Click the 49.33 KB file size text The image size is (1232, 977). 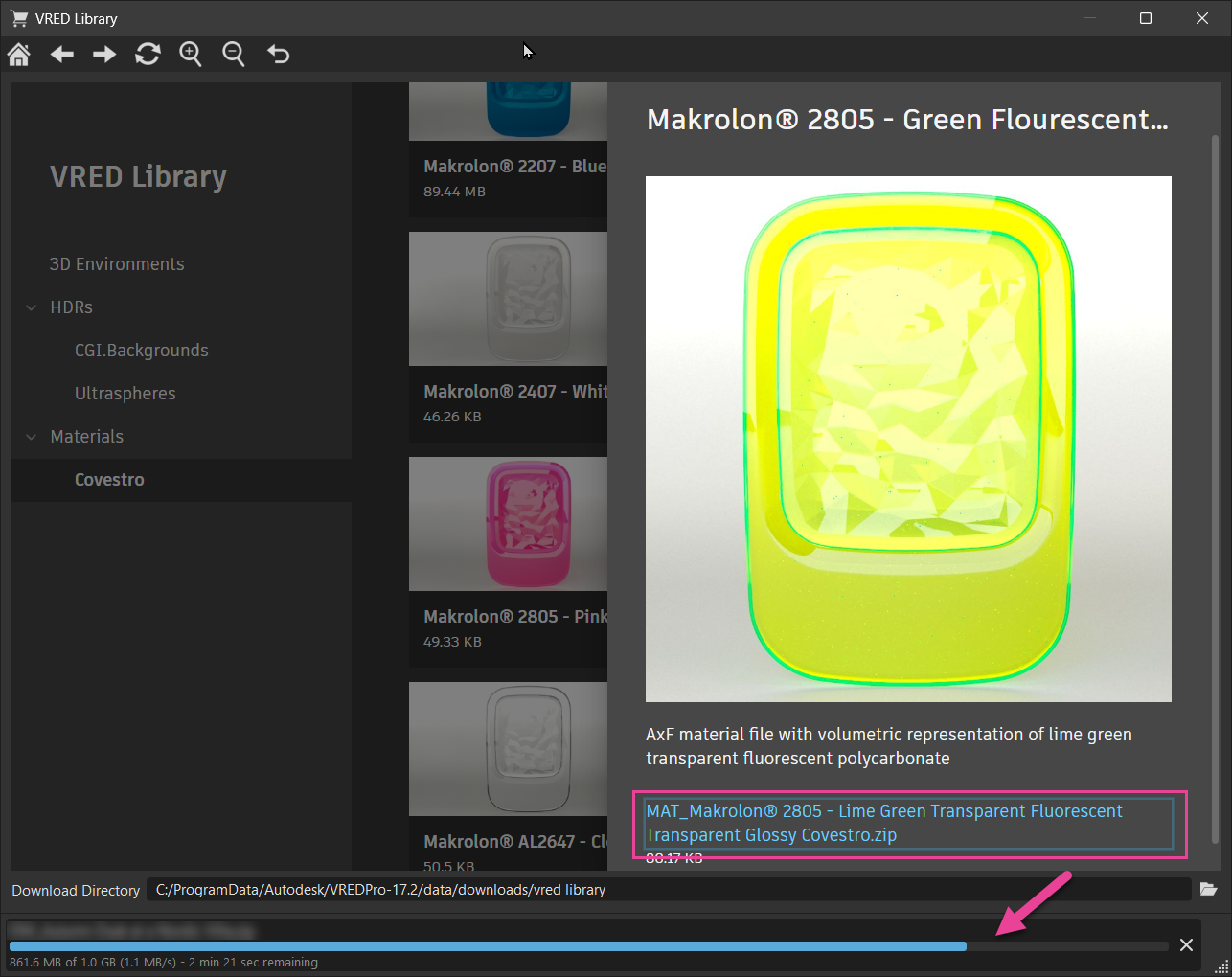pyautogui.click(x=452, y=642)
